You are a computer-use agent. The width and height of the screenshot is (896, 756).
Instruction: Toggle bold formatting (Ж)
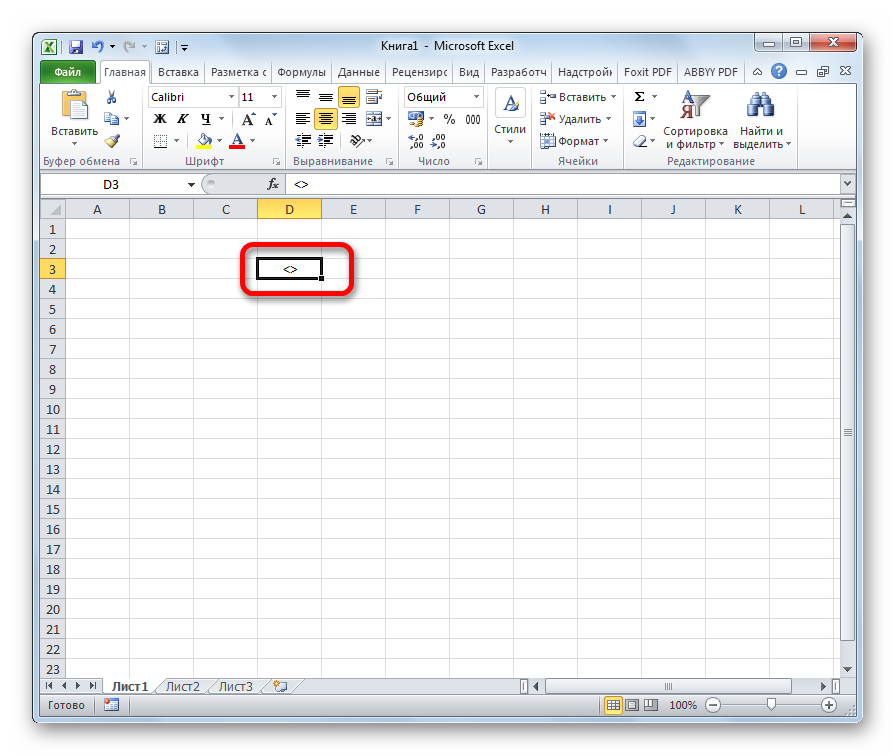pyautogui.click(x=160, y=119)
